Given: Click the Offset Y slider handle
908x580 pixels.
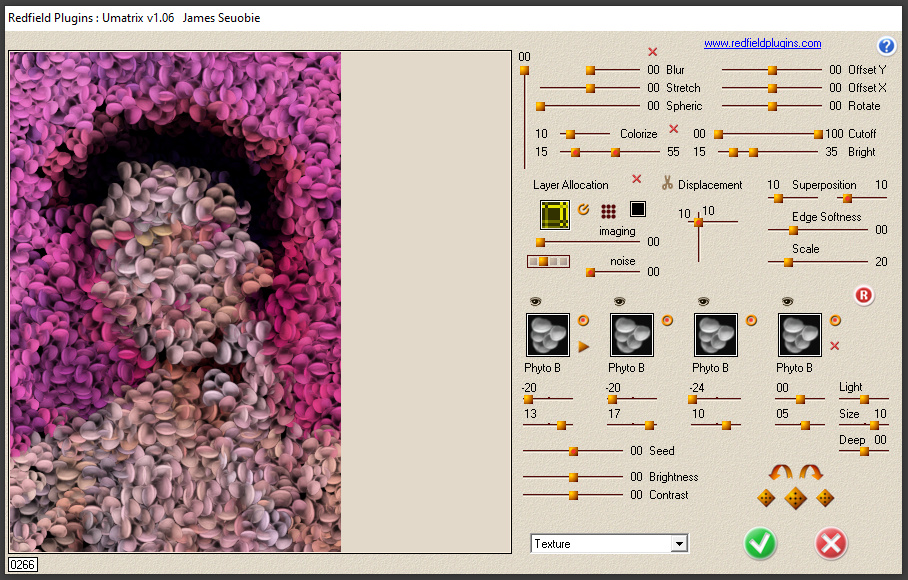Looking at the screenshot, I should (772, 71).
